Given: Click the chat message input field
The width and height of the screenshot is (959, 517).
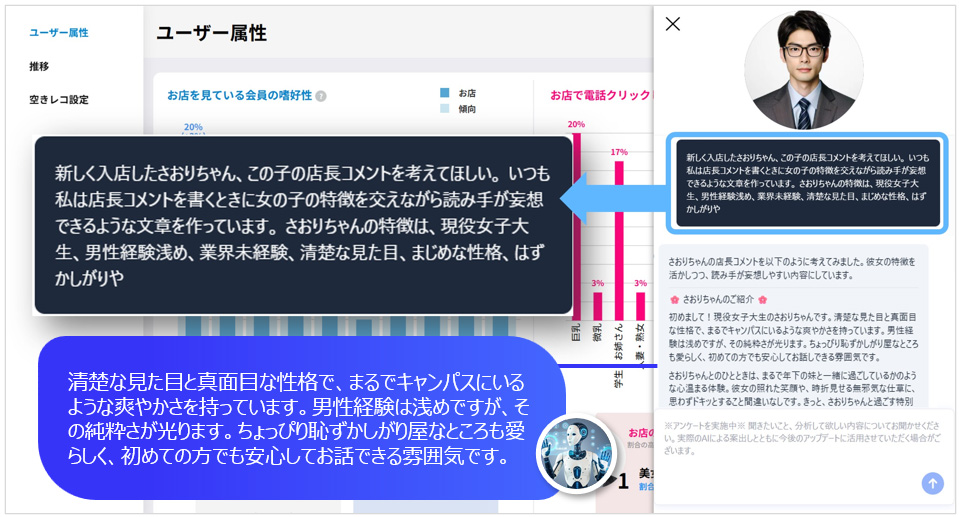Looking at the screenshot, I should point(790,438).
